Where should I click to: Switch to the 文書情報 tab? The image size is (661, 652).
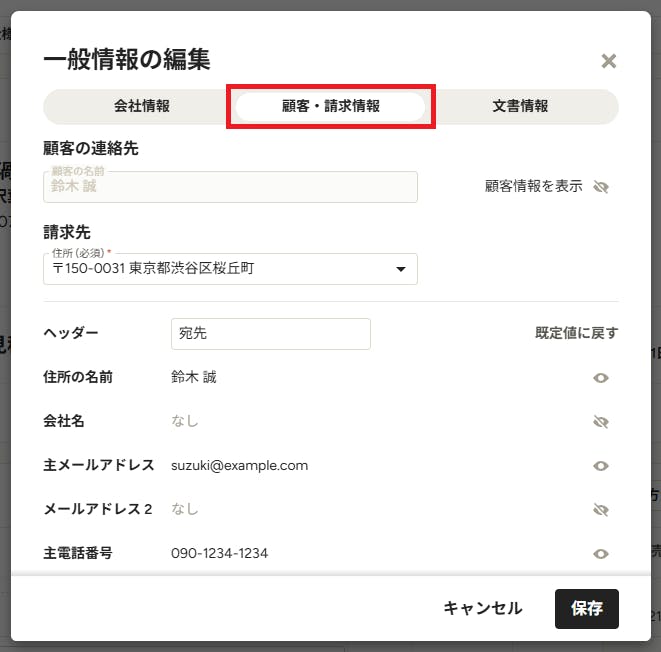coord(520,106)
